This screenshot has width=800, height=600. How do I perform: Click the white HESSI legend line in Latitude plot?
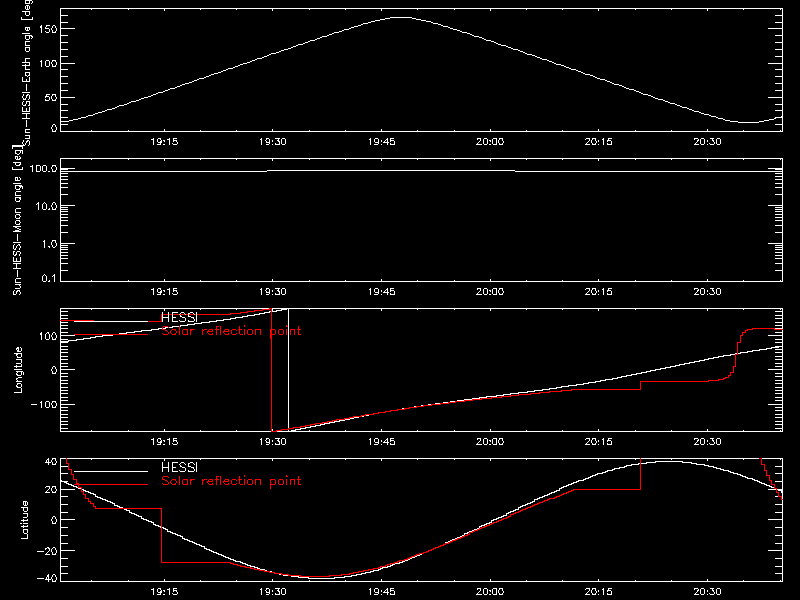coord(111,471)
